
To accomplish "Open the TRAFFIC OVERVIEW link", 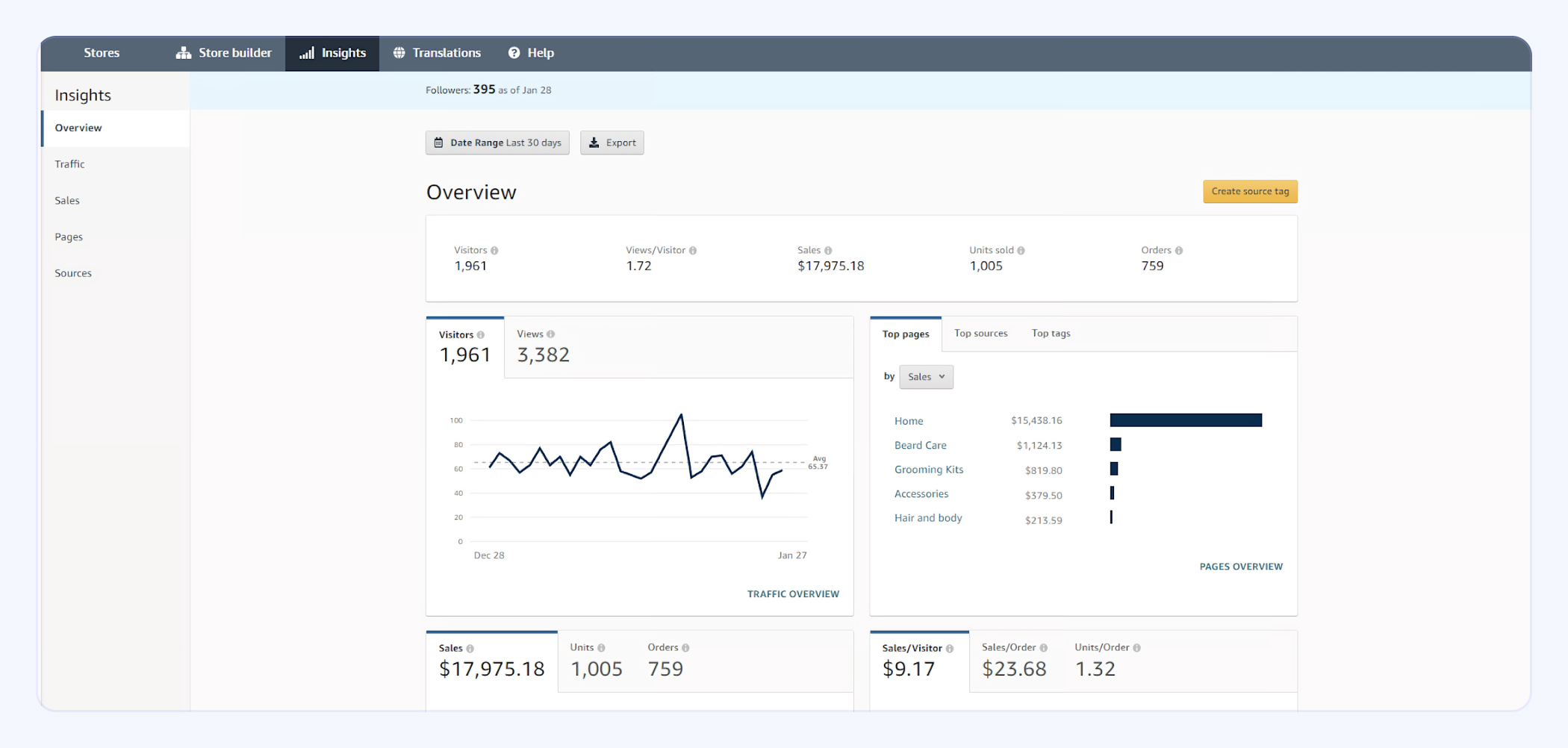I will click(x=793, y=594).
